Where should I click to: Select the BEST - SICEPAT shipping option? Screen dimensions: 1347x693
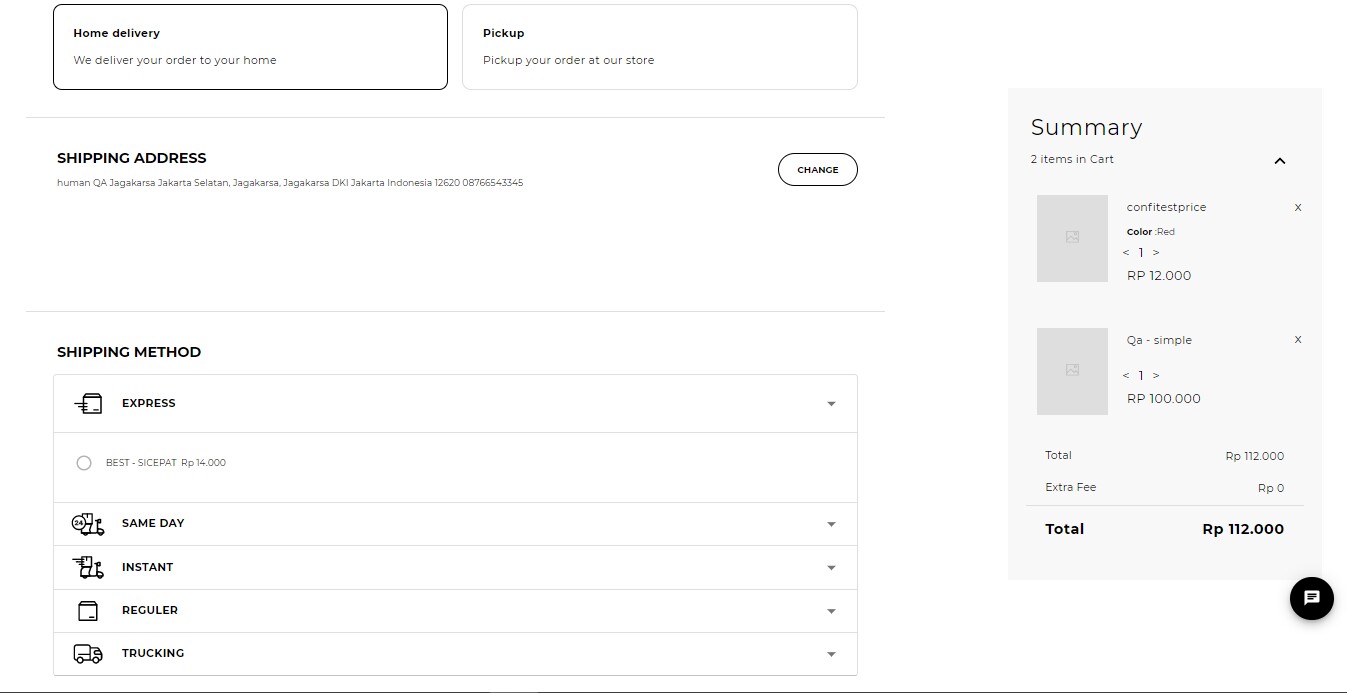(x=84, y=462)
